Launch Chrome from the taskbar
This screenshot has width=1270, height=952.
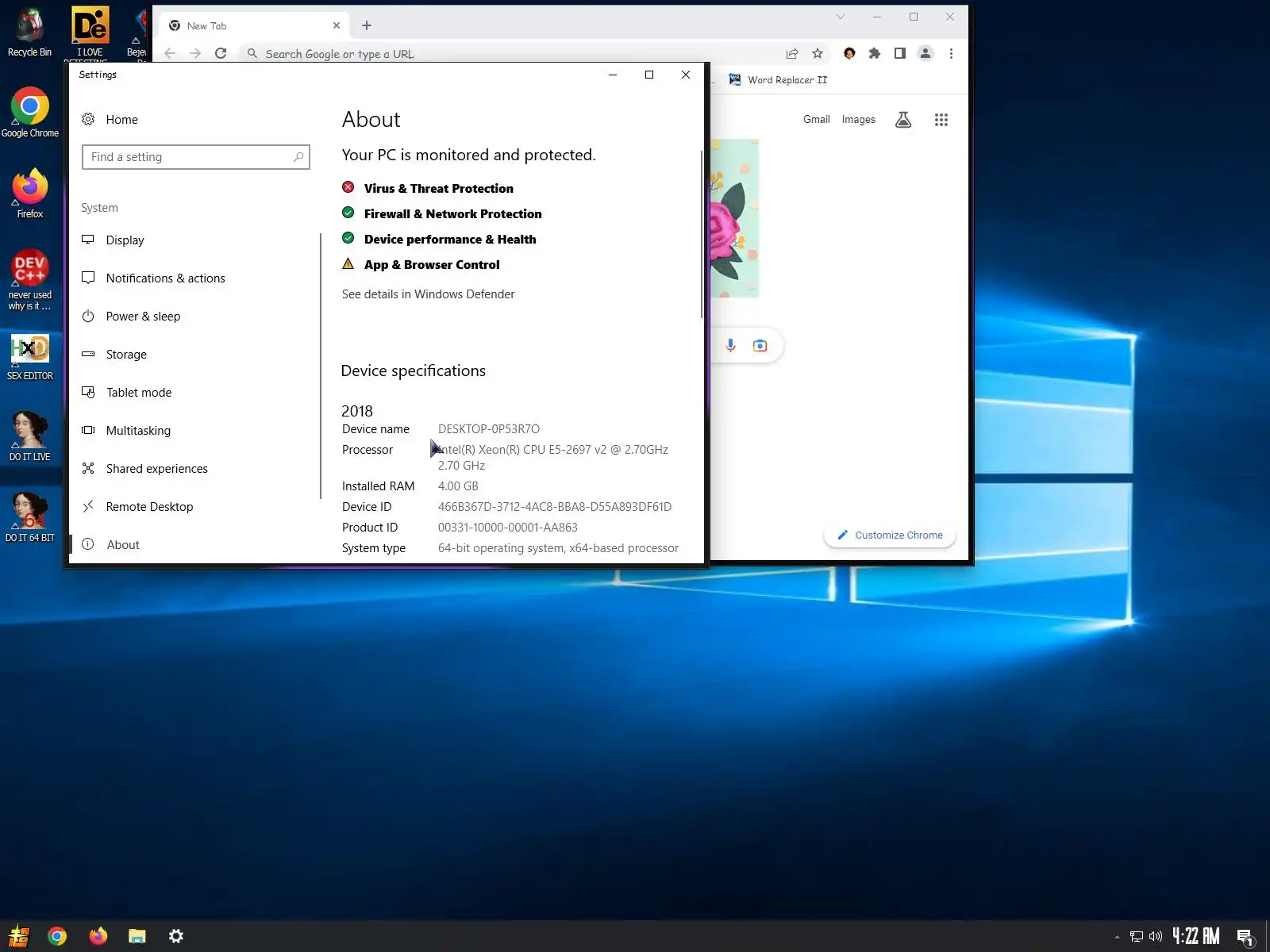tap(57, 936)
